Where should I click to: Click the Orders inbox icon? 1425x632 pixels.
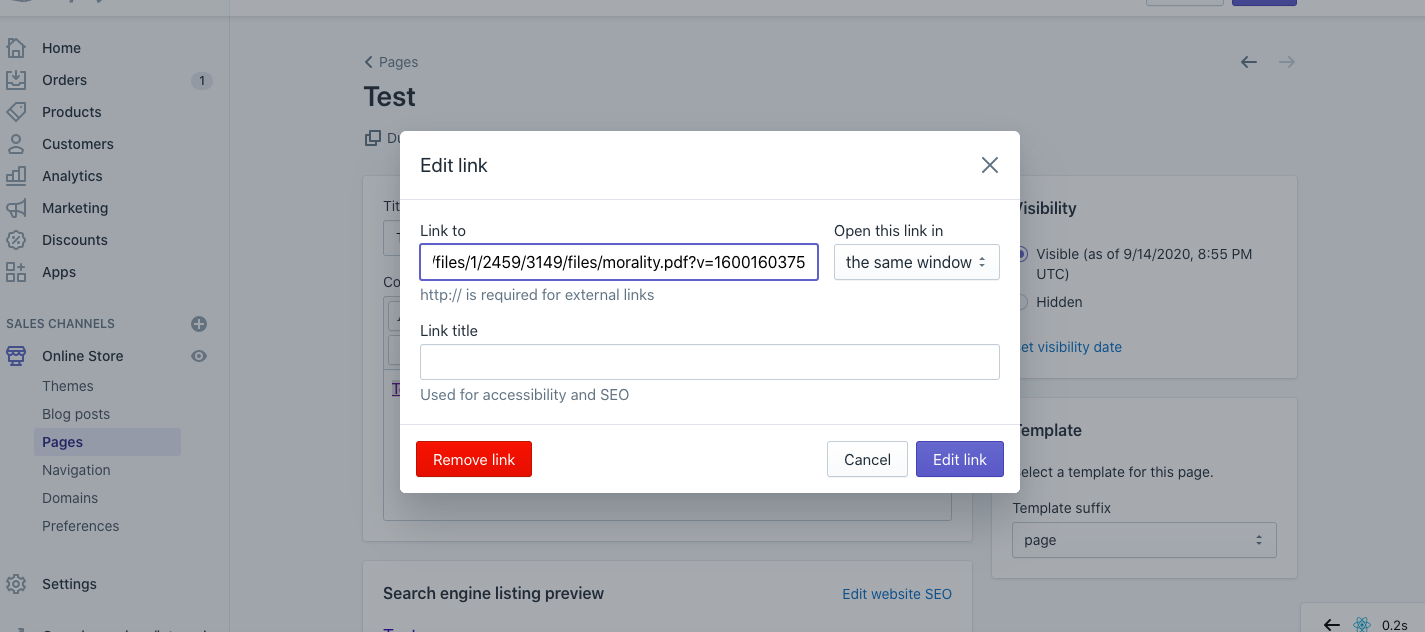16,80
